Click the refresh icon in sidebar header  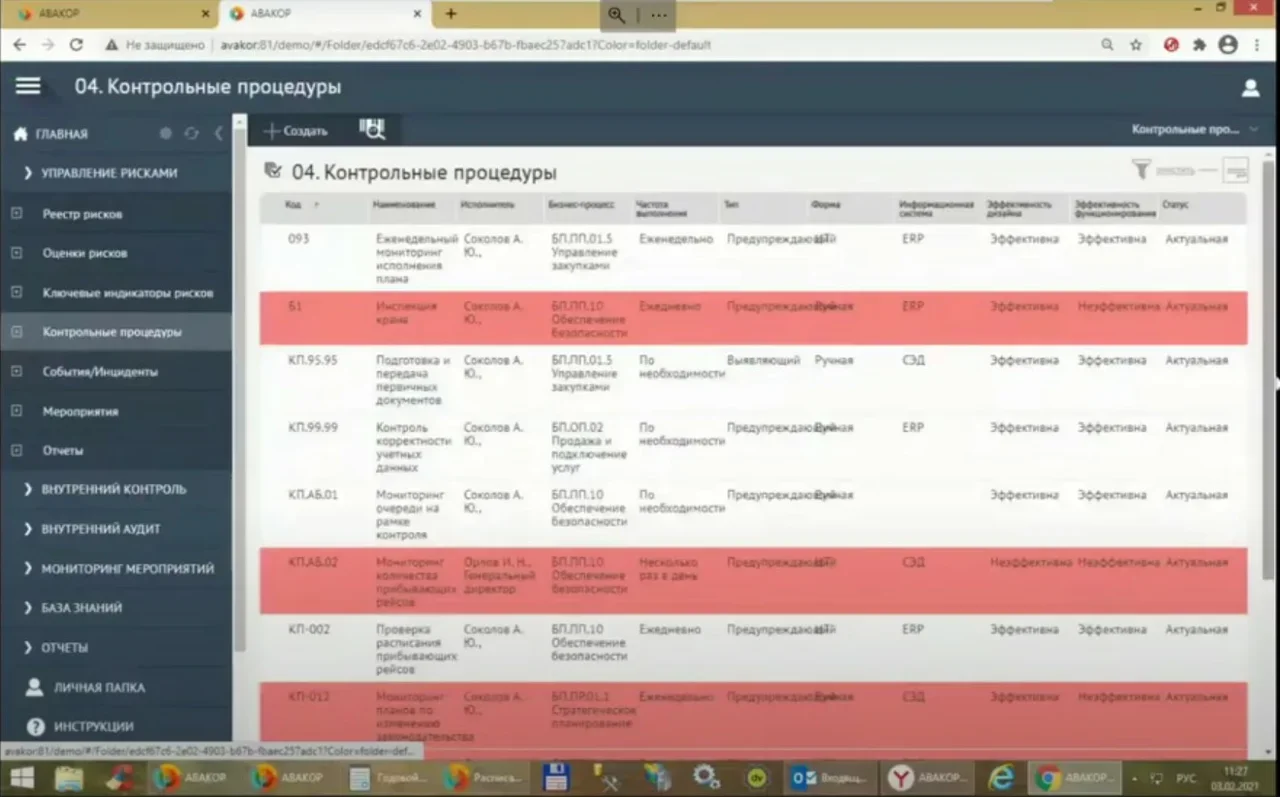tap(191, 134)
